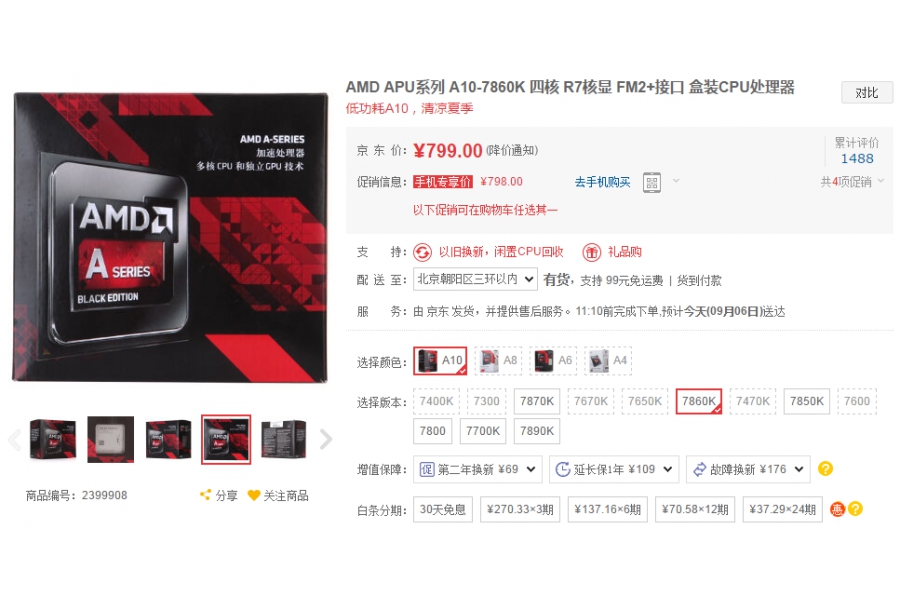
Task: Open the delivery region dropdown 北京朝阳区三环以内
Action: [475, 279]
